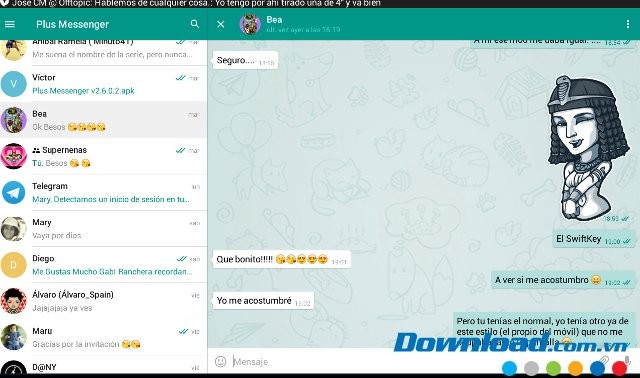Screen dimensions: 640x378
Task: Record a voice message with the microphone icon
Action: [627, 360]
